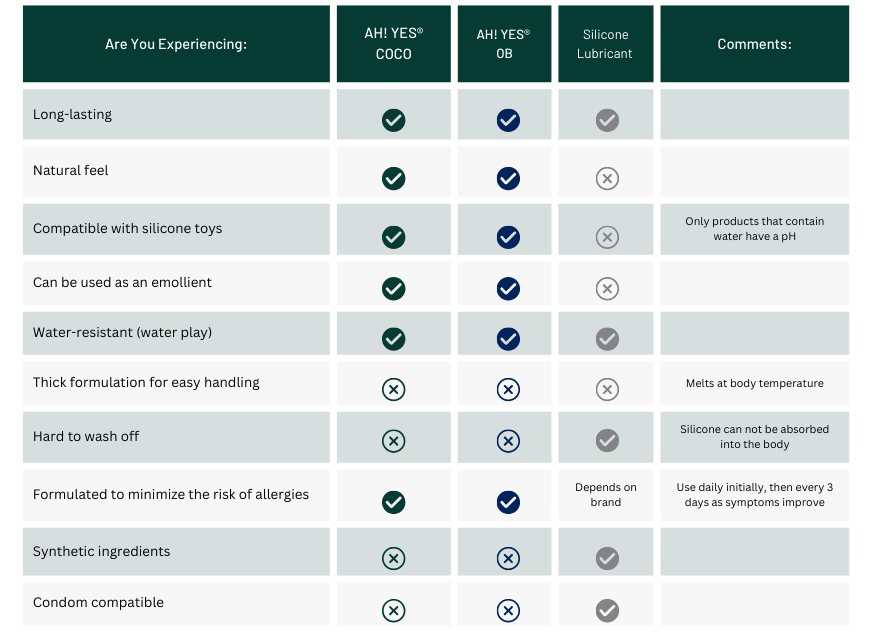The width and height of the screenshot is (872, 640).
Task: Click the 'Melts at body temperature' comment
Action: point(755,383)
